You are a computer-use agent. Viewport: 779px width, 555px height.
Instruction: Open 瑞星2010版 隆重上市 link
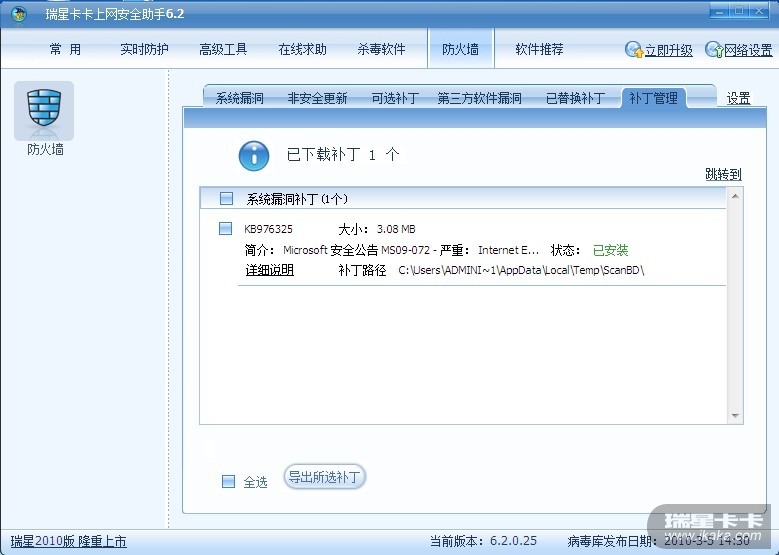(69, 541)
